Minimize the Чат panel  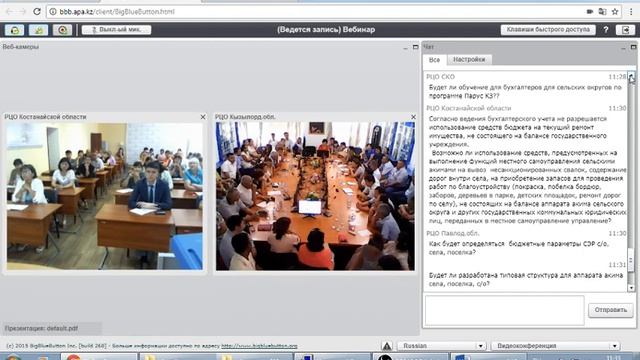[x=623, y=48]
